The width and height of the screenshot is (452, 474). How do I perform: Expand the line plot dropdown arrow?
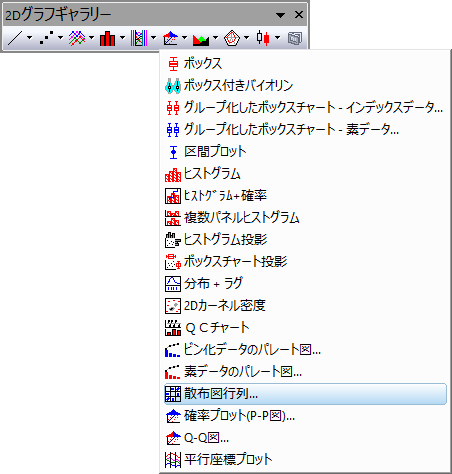click(29, 38)
